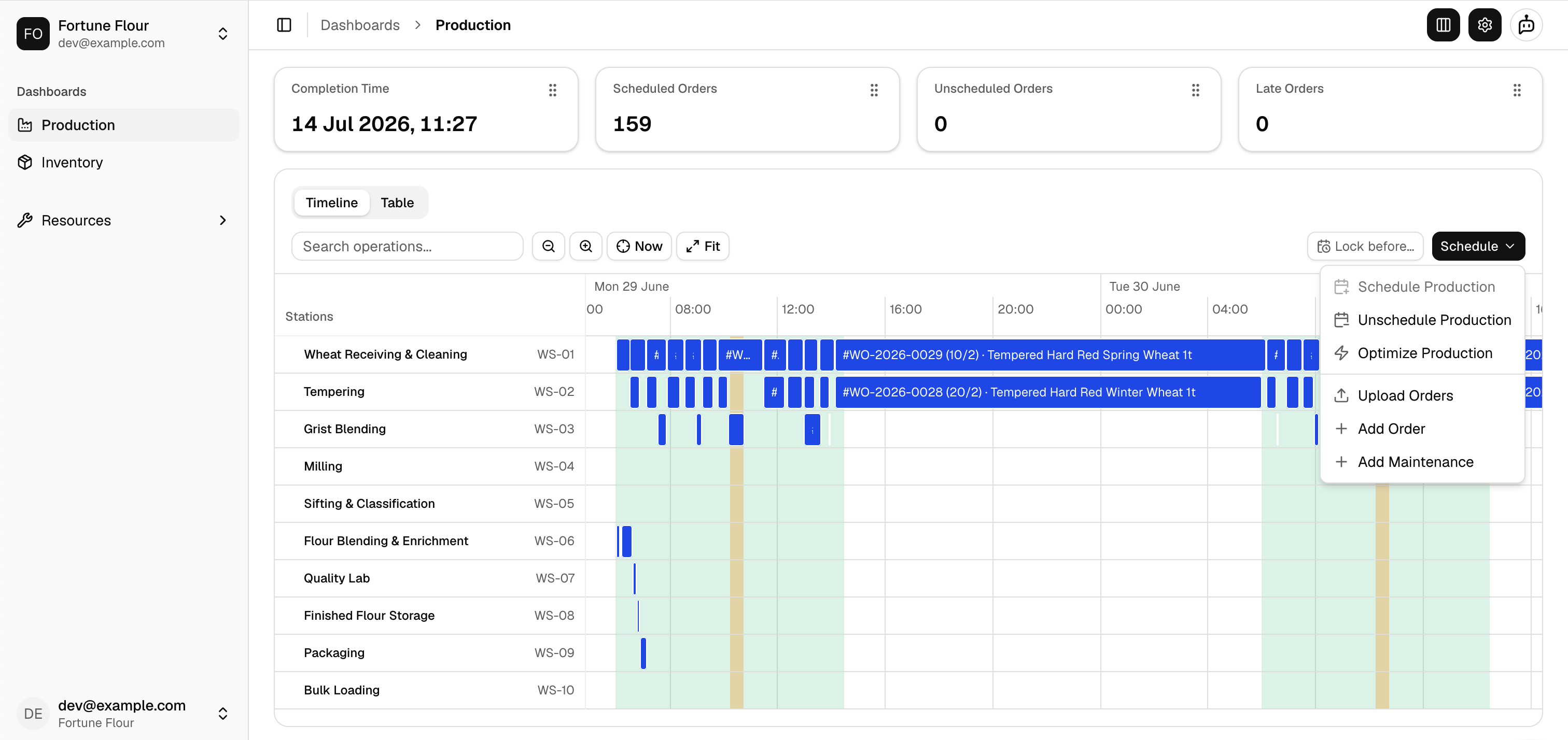Switch to the Timeline tab

pos(332,203)
